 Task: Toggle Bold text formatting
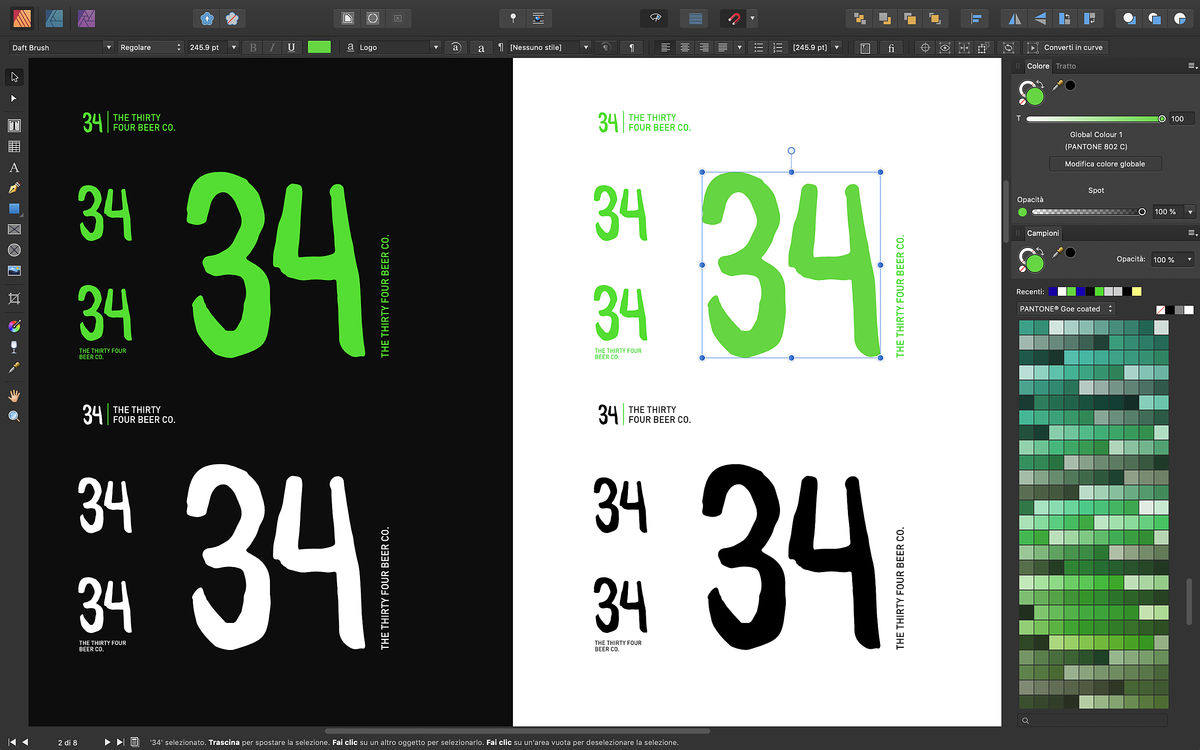coord(252,47)
